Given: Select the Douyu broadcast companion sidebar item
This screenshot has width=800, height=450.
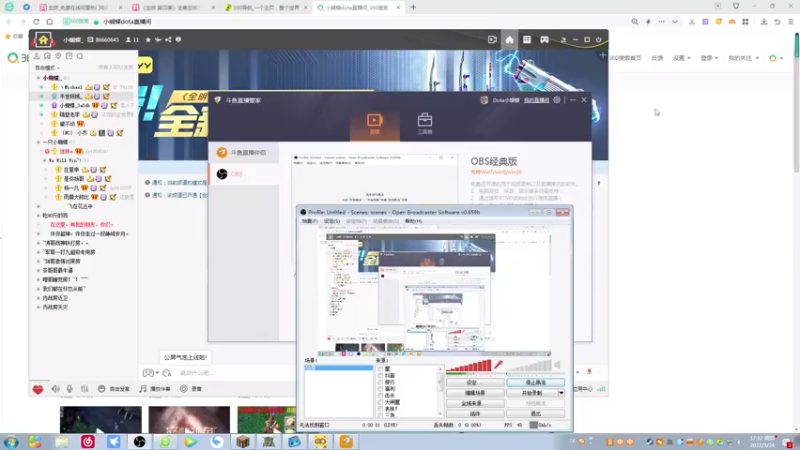Looking at the screenshot, I should click(244, 153).
